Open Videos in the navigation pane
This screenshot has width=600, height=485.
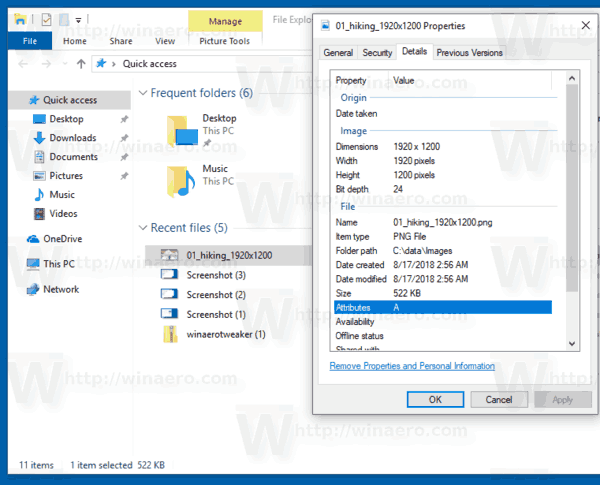click(x=63, y=214)
